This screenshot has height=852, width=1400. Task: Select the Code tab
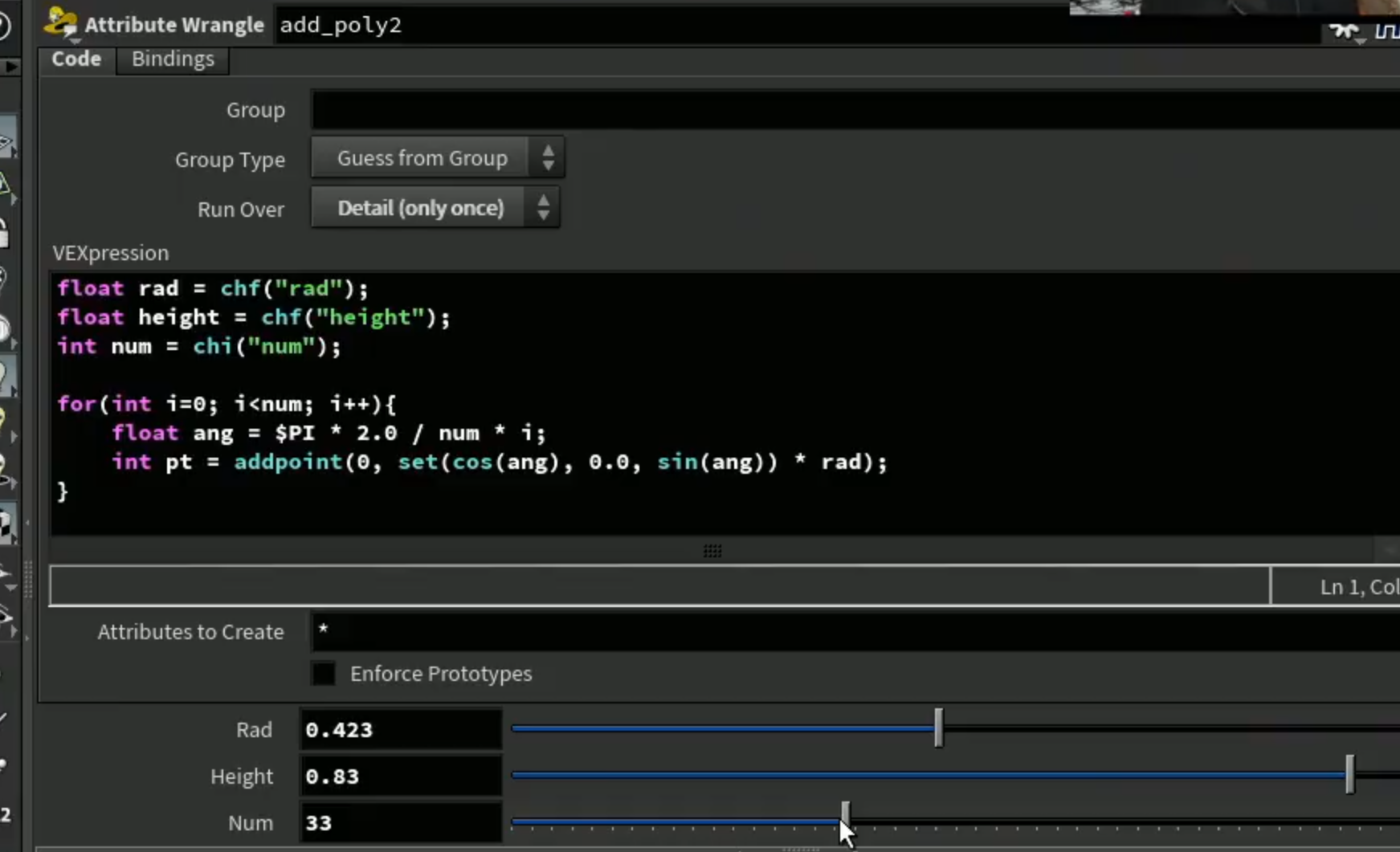point(76,59)
